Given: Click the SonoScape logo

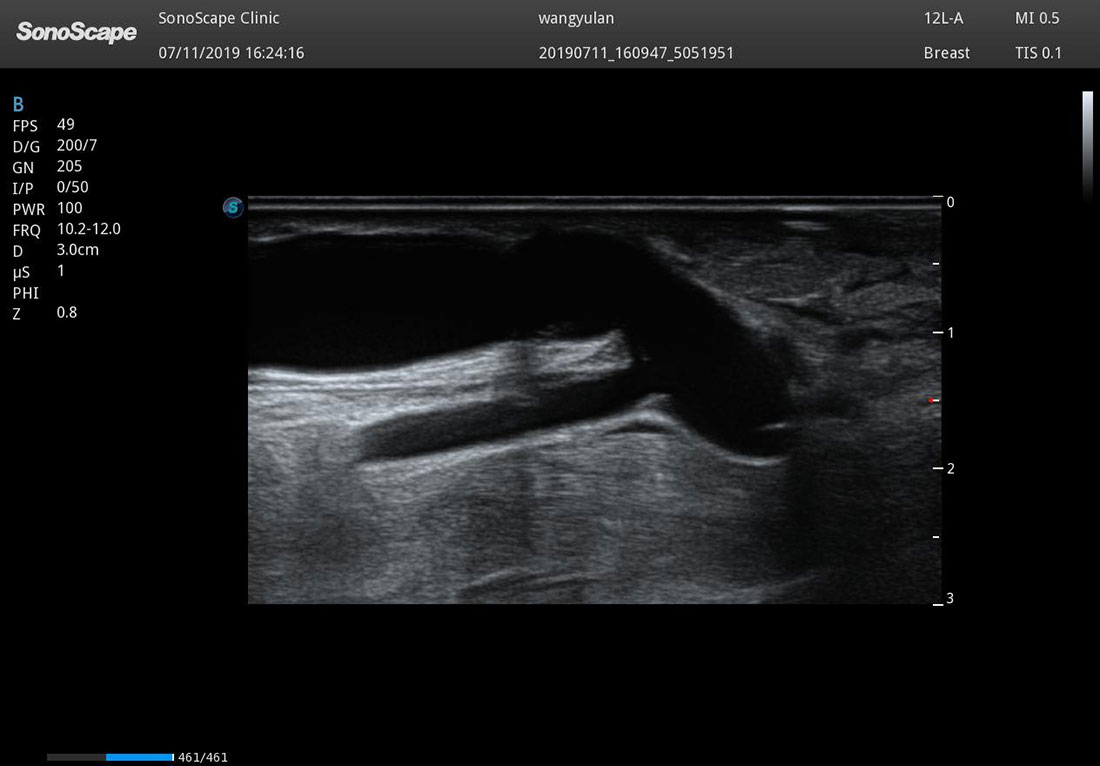Looking at the screenshot, I should 76,32.
